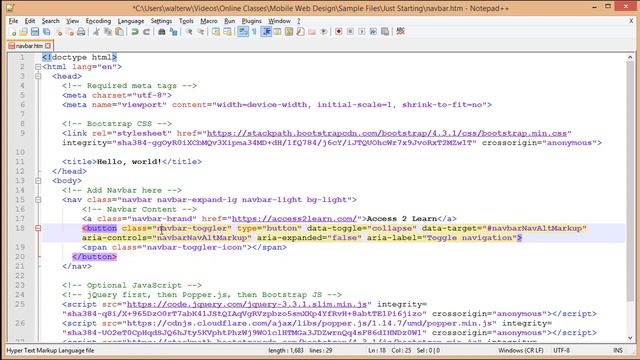Collapse the html block at line 2
The height and width of the screenshot is (360, 640).
click(38, 67)
